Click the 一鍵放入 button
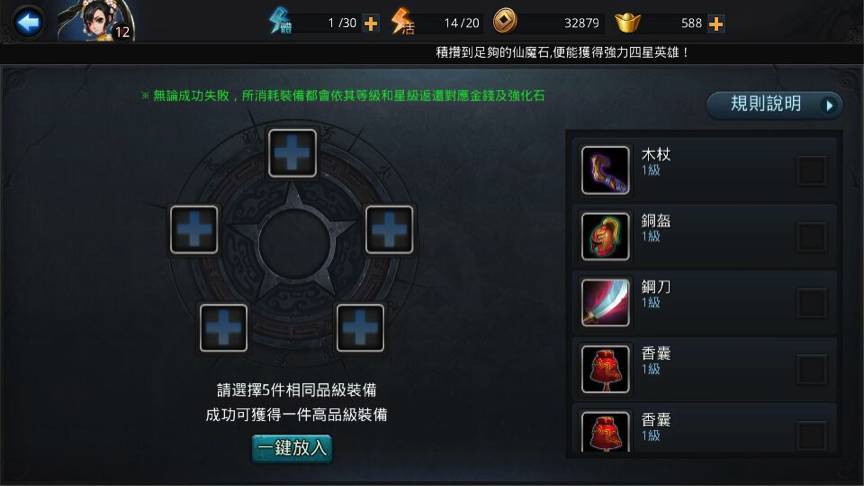 [x=292, y=448]
